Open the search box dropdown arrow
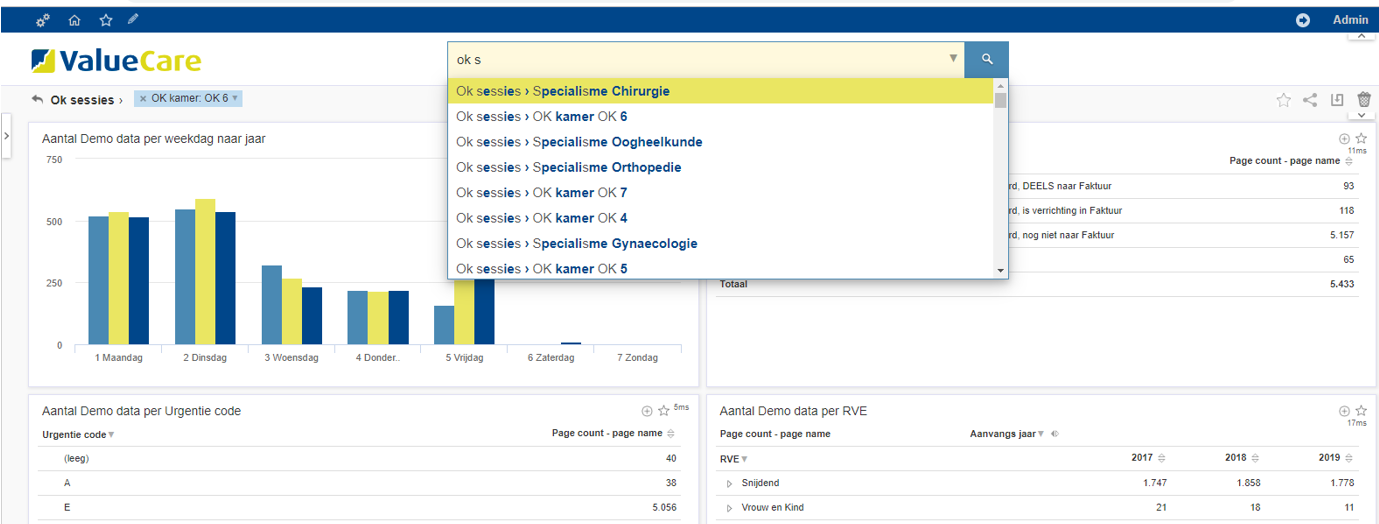This screenshot has width=1379, height=524. [953, 59]
